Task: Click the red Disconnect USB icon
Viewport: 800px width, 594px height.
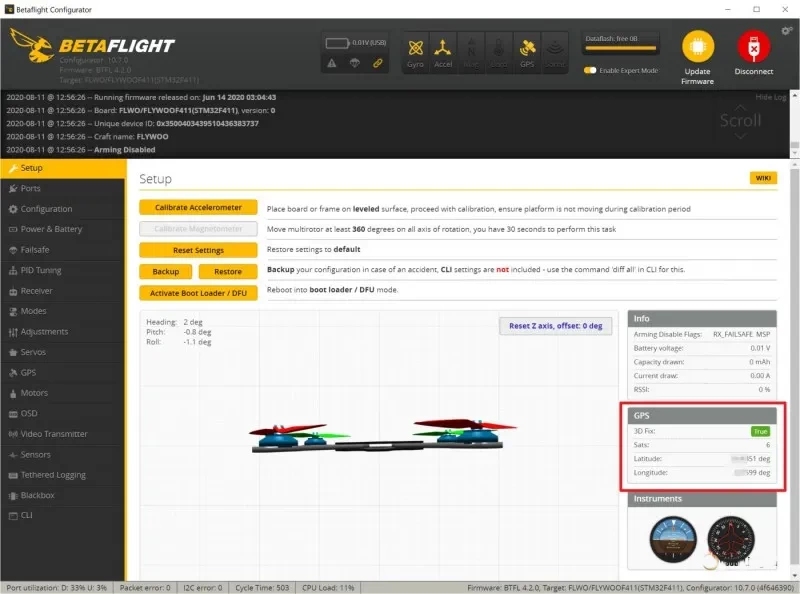Action: [x=754, y=46]
